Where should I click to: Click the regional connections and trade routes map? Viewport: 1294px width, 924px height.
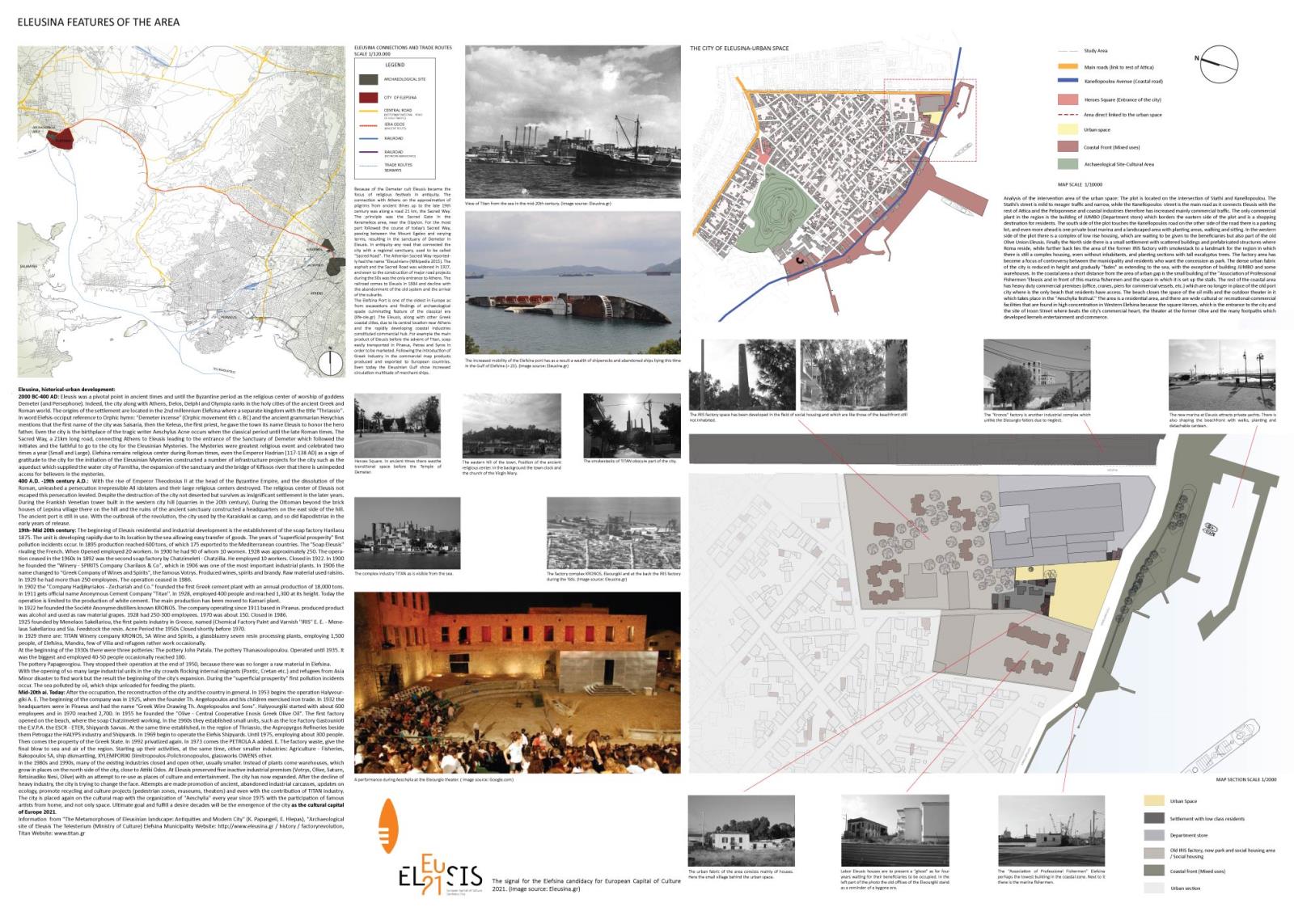tap(180, 213)
